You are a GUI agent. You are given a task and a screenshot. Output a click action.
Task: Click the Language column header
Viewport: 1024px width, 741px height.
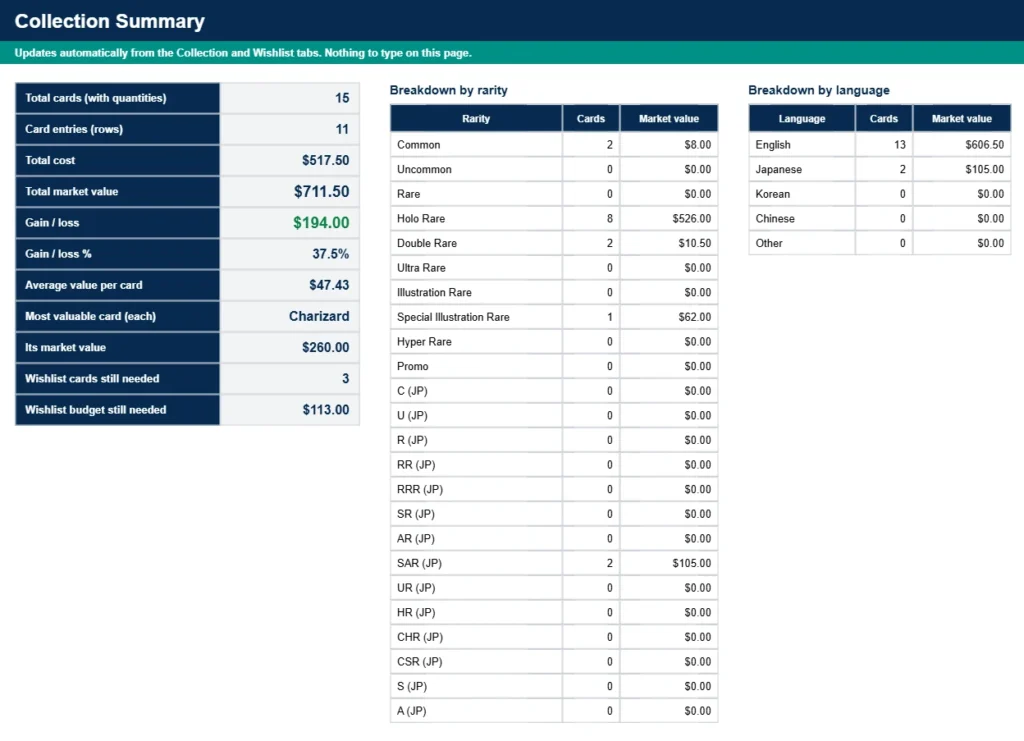pos(802,119)
